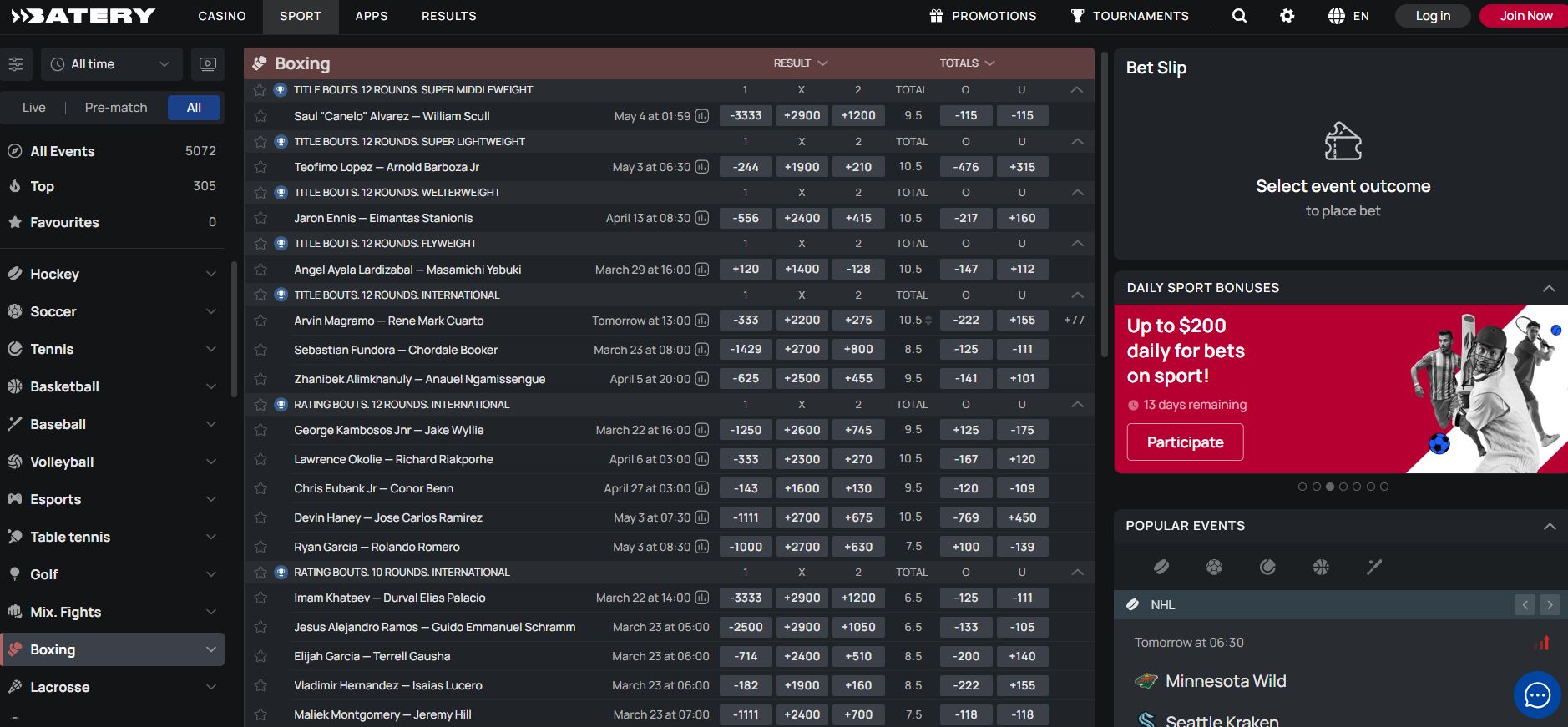Open statistics icon for Jaron Ennis bout
The height and width of the screenshot is (727, 1568).
coord(702,218)
